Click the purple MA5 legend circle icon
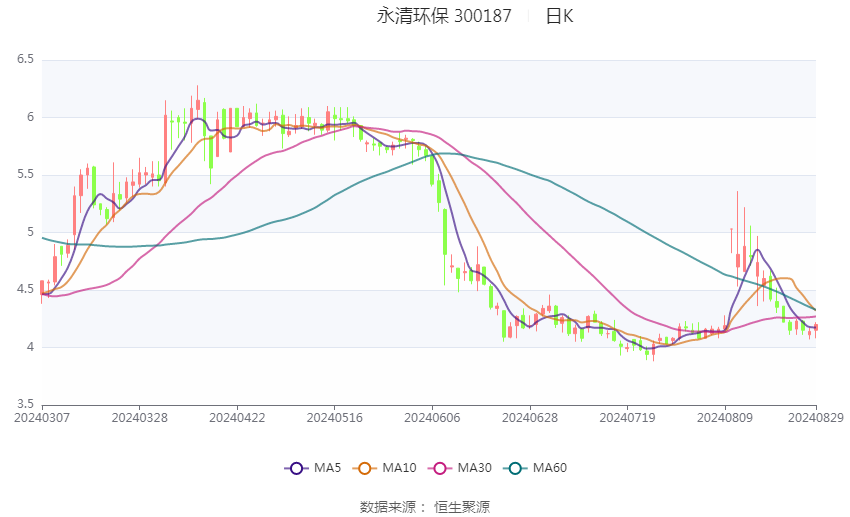This screenshot has height=517, width=850. 296,468
